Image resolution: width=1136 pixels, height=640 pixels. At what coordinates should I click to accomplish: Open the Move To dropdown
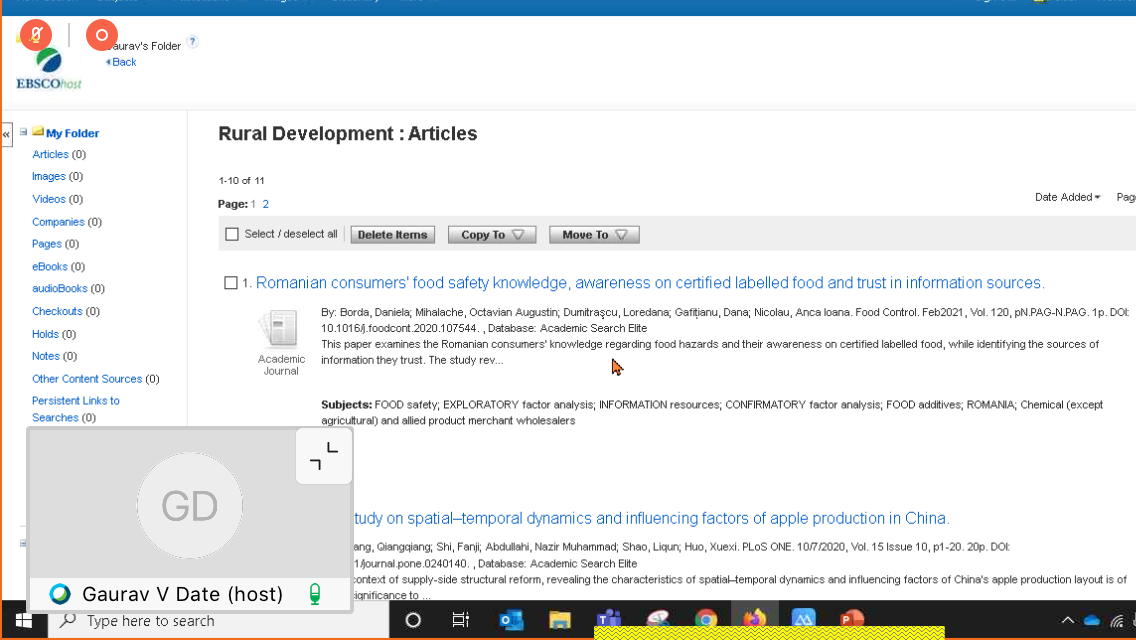593,234
